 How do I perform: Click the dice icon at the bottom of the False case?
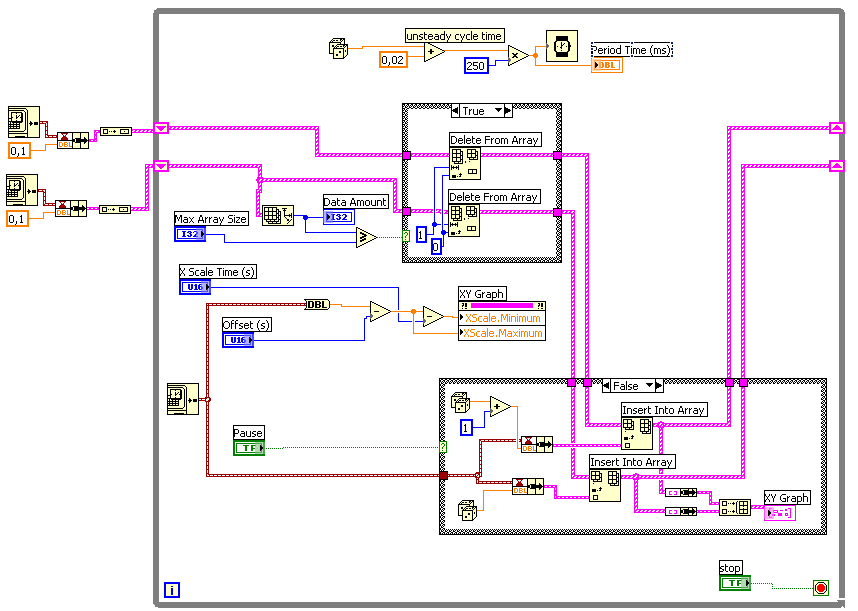tap(467, 510)
